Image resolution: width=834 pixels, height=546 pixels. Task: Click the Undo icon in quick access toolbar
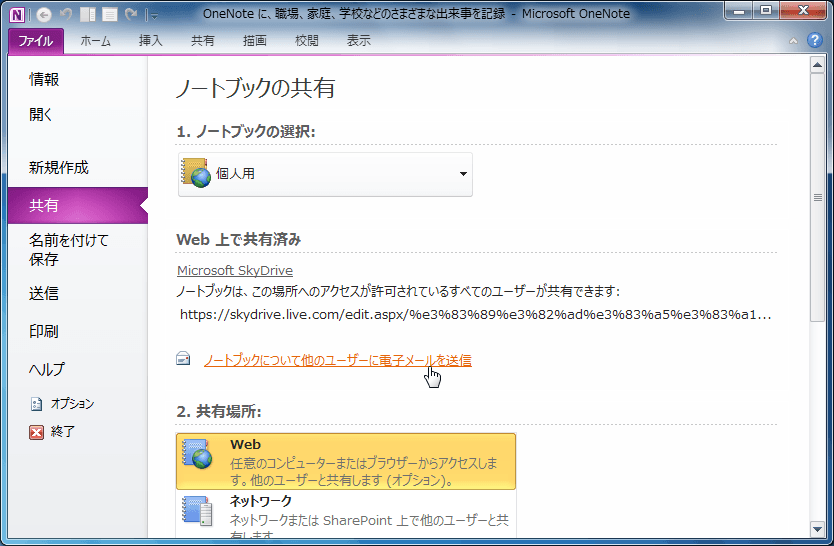pyautogui.click(x=65, y=14)
